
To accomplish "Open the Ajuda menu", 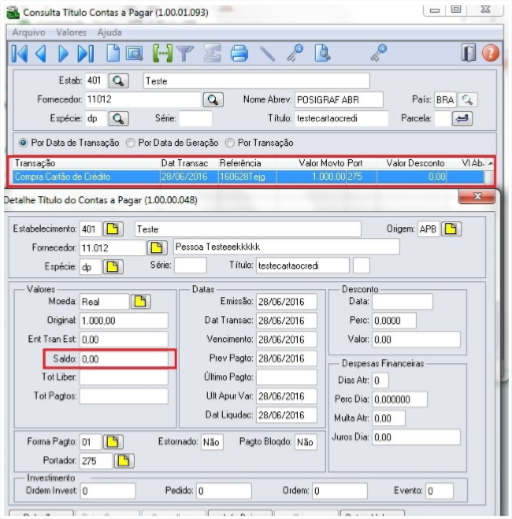I will pos(109,33).
